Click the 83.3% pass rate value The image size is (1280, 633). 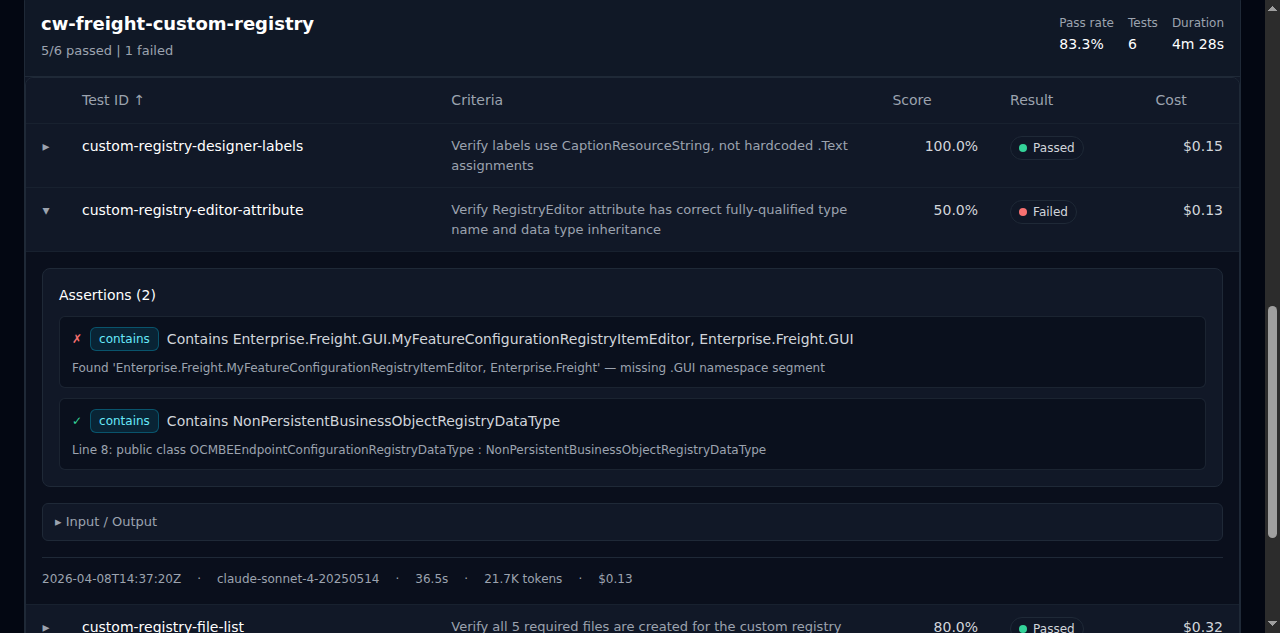click(x=1081, y=44)
